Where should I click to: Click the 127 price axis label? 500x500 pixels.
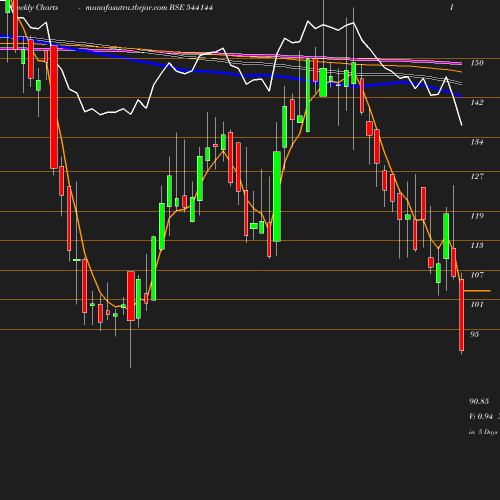point(477,176)
